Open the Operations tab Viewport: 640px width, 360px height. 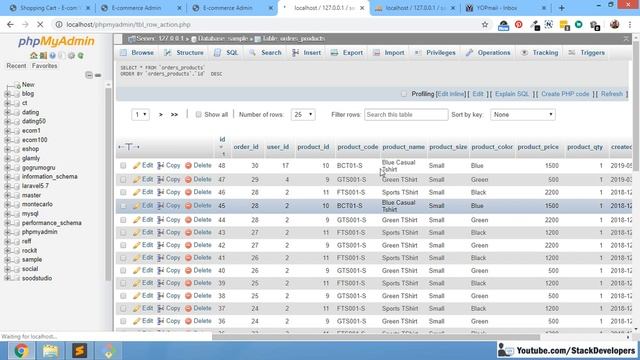[488, 53]
